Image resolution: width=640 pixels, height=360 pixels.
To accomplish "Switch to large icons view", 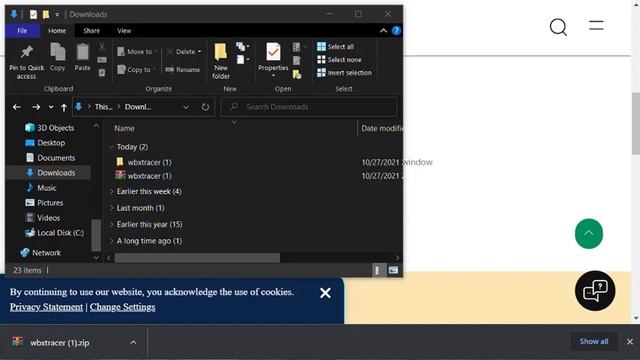I will click(x=393, y=270).
